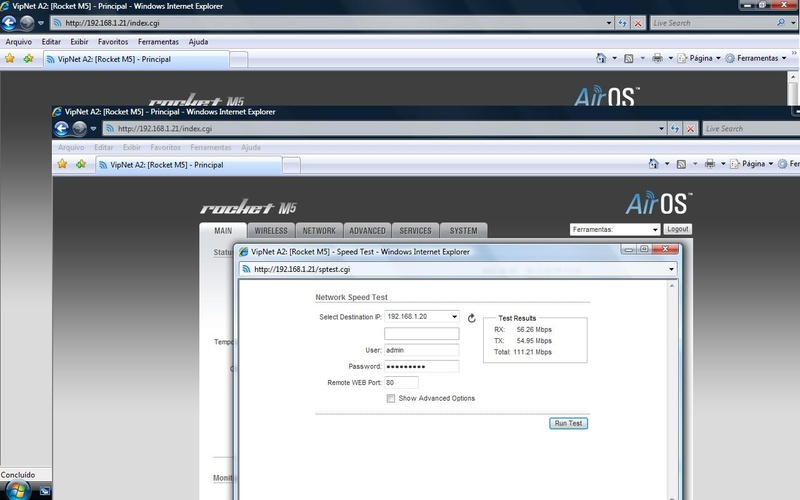Click Logout button on AirOS page
The image size is (800, 500).
(678, 229)
